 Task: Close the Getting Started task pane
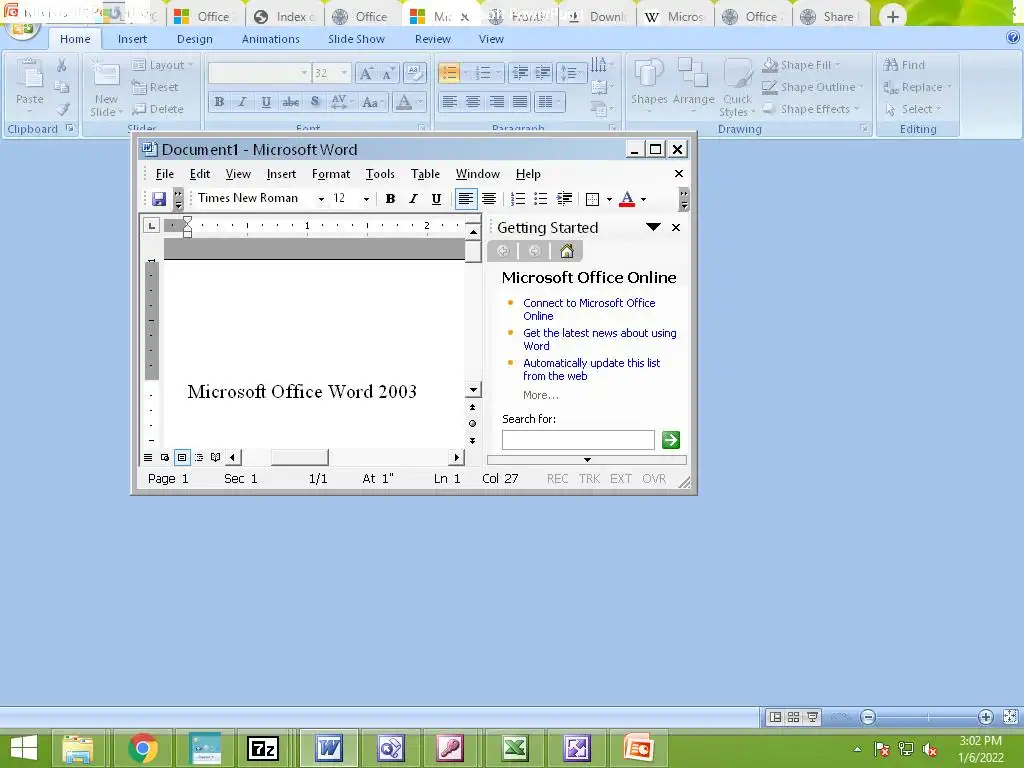(676, 227)
